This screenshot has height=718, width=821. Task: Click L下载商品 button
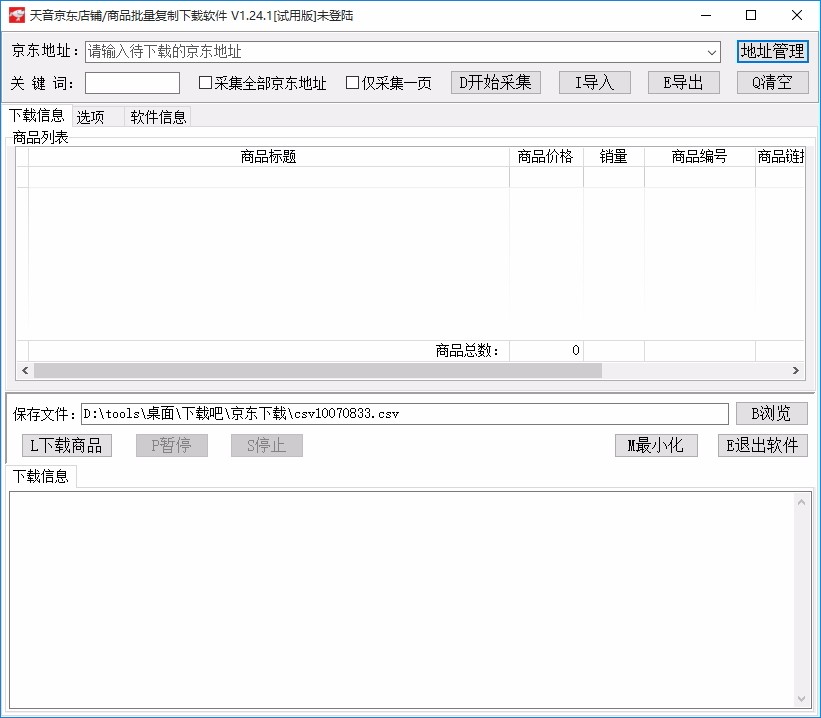tap(67, 446)
